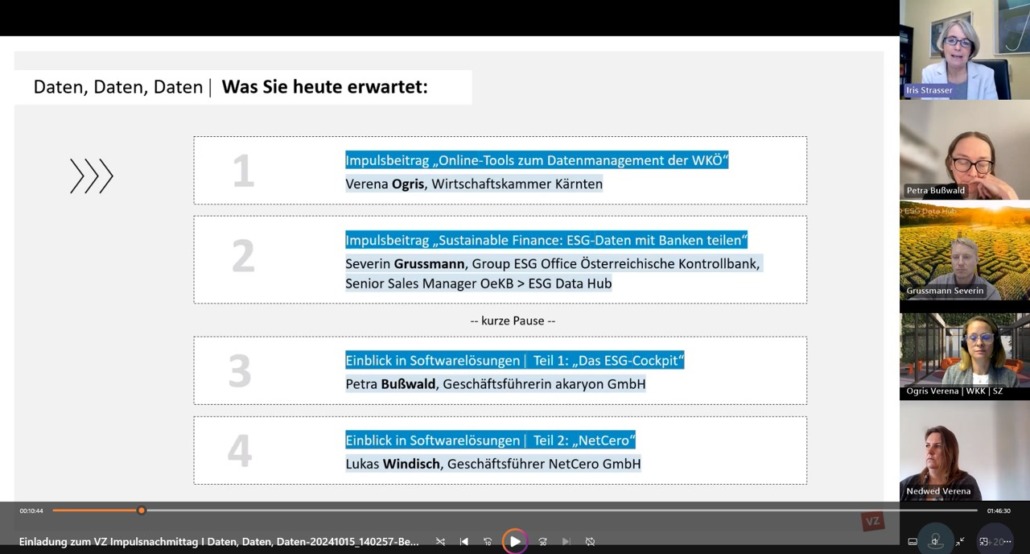The width and height of the screenshot is (1030, 554).
Task: Click the highlighted 'Das ESG-Cockpit' agenda heading
Action: point(515,360)
